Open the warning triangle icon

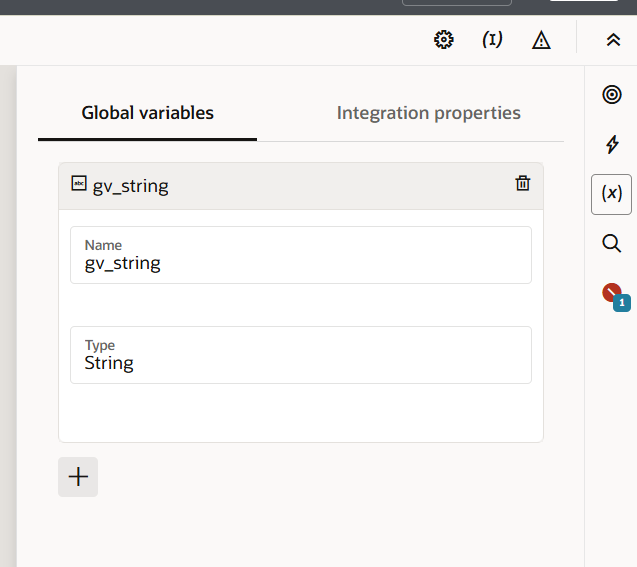541,40
